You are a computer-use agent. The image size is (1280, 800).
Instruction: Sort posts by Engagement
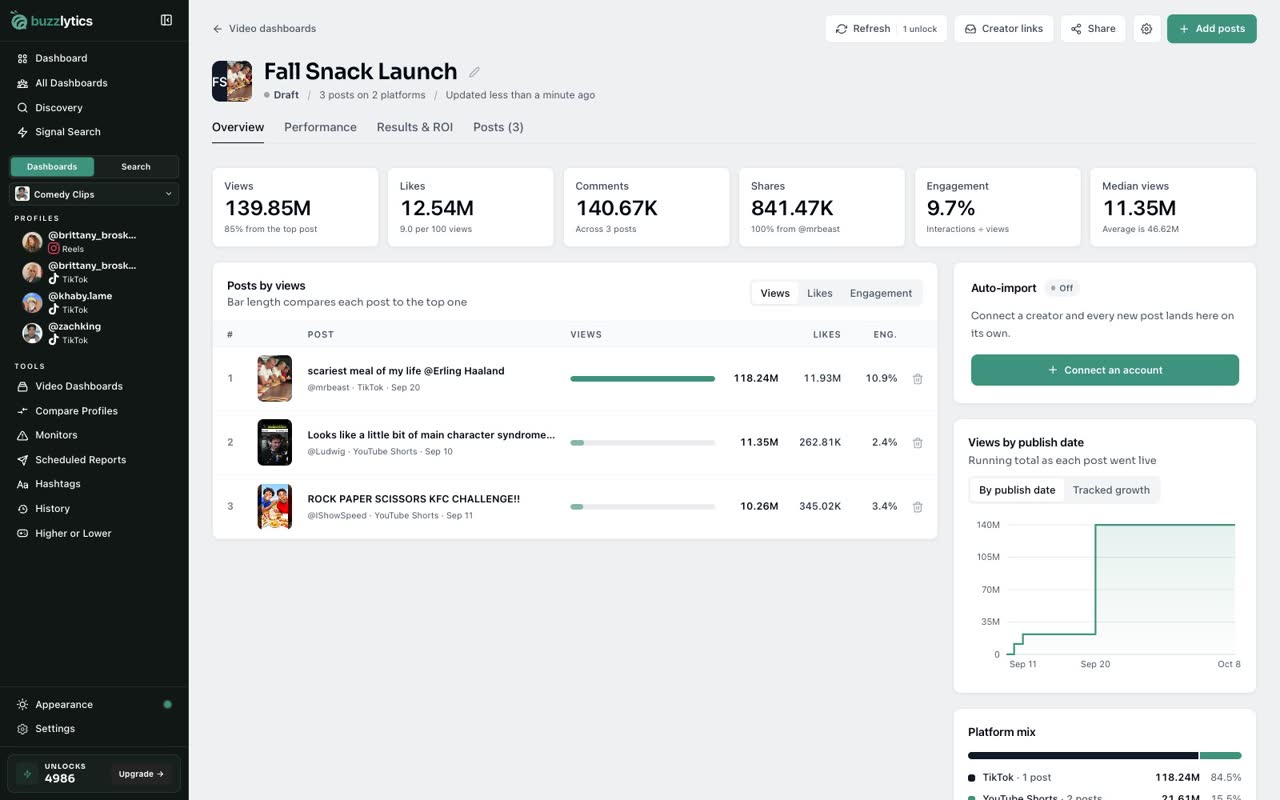(881, 293)
